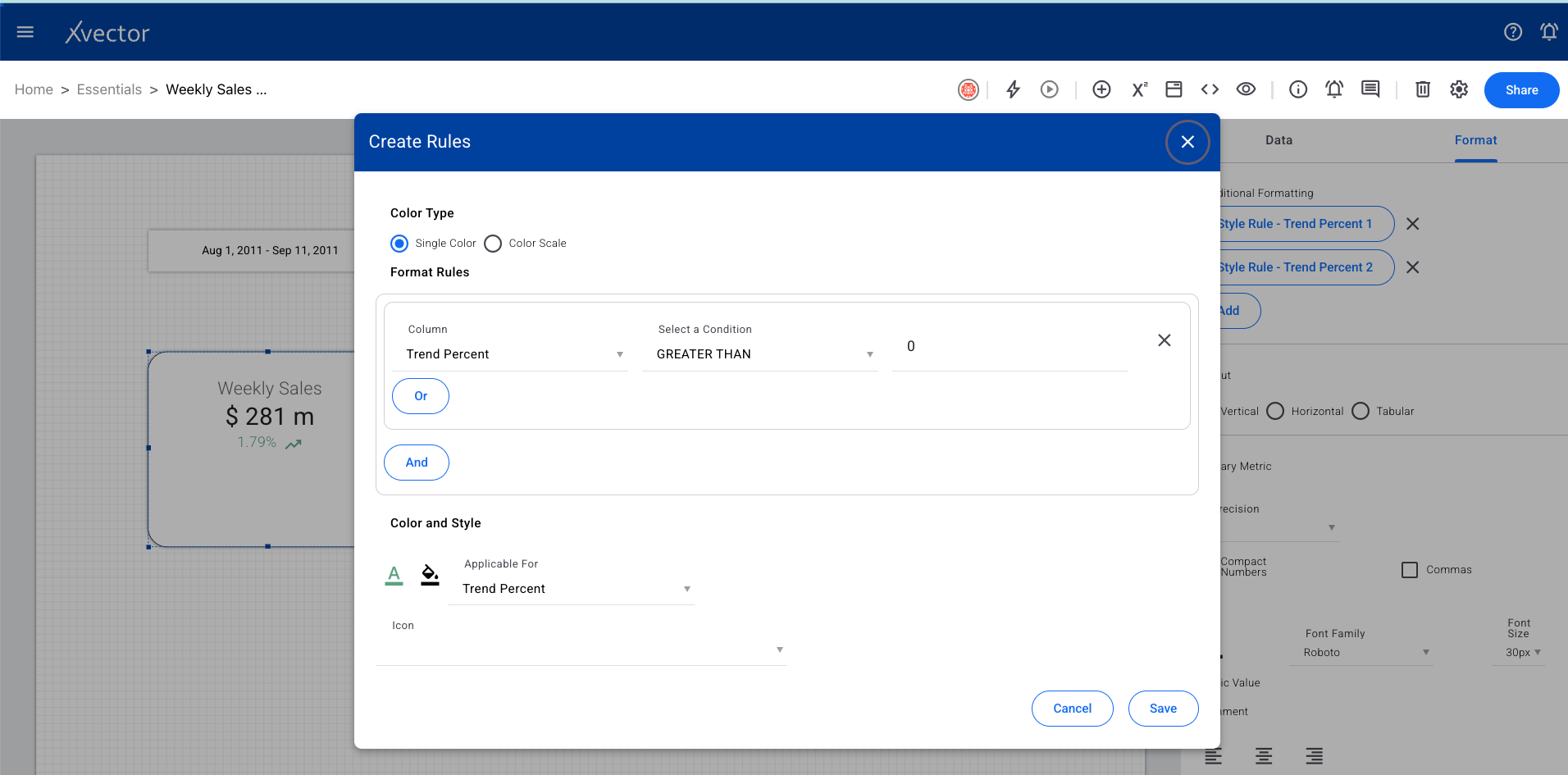Open the comments speech bubble icon

1370,89
